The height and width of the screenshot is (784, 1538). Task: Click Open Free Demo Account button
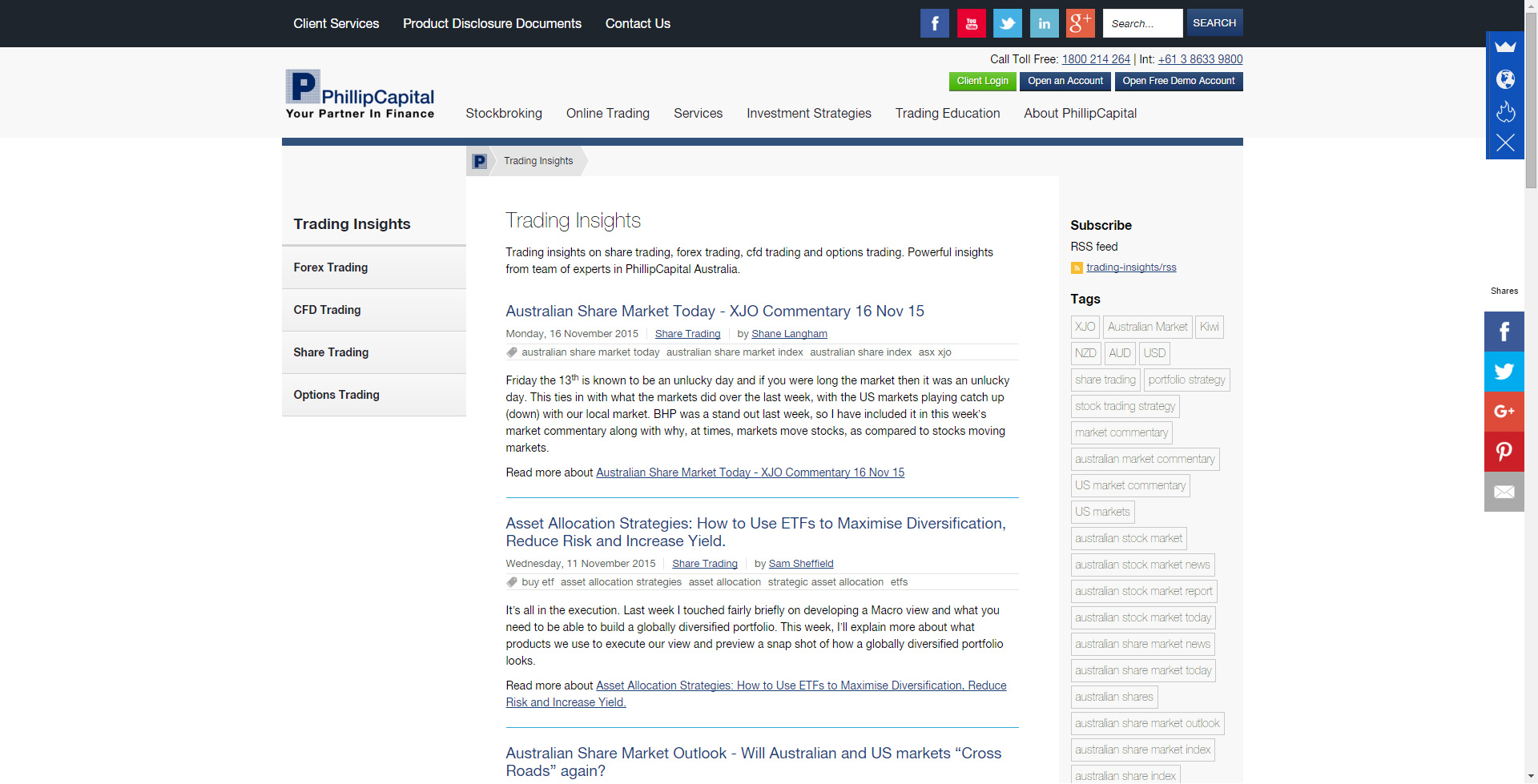1178,81
